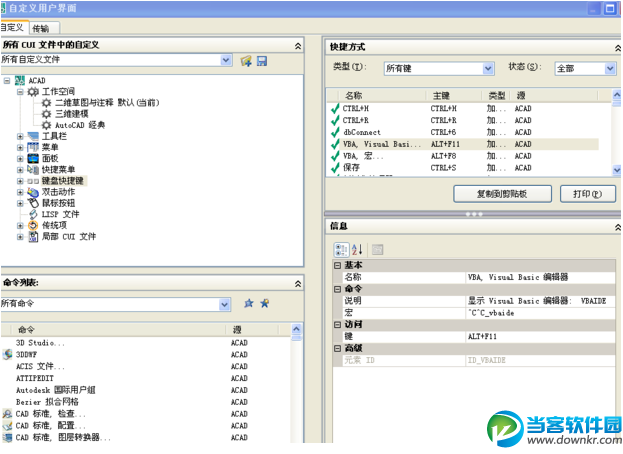Click the green check mark beside the 保存 shortcut
The image size is (623, 454).
coord(335,168)
